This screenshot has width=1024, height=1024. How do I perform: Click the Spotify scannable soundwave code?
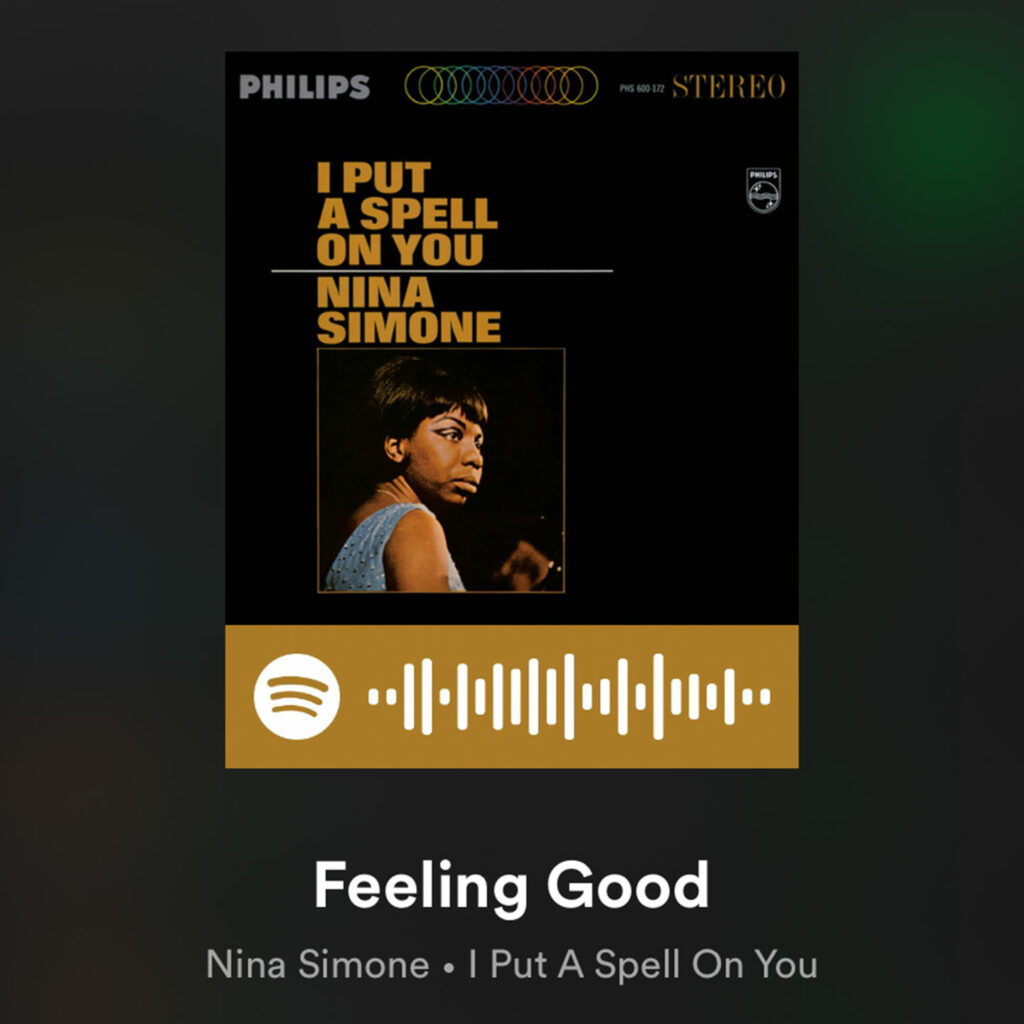coord(569,696)
